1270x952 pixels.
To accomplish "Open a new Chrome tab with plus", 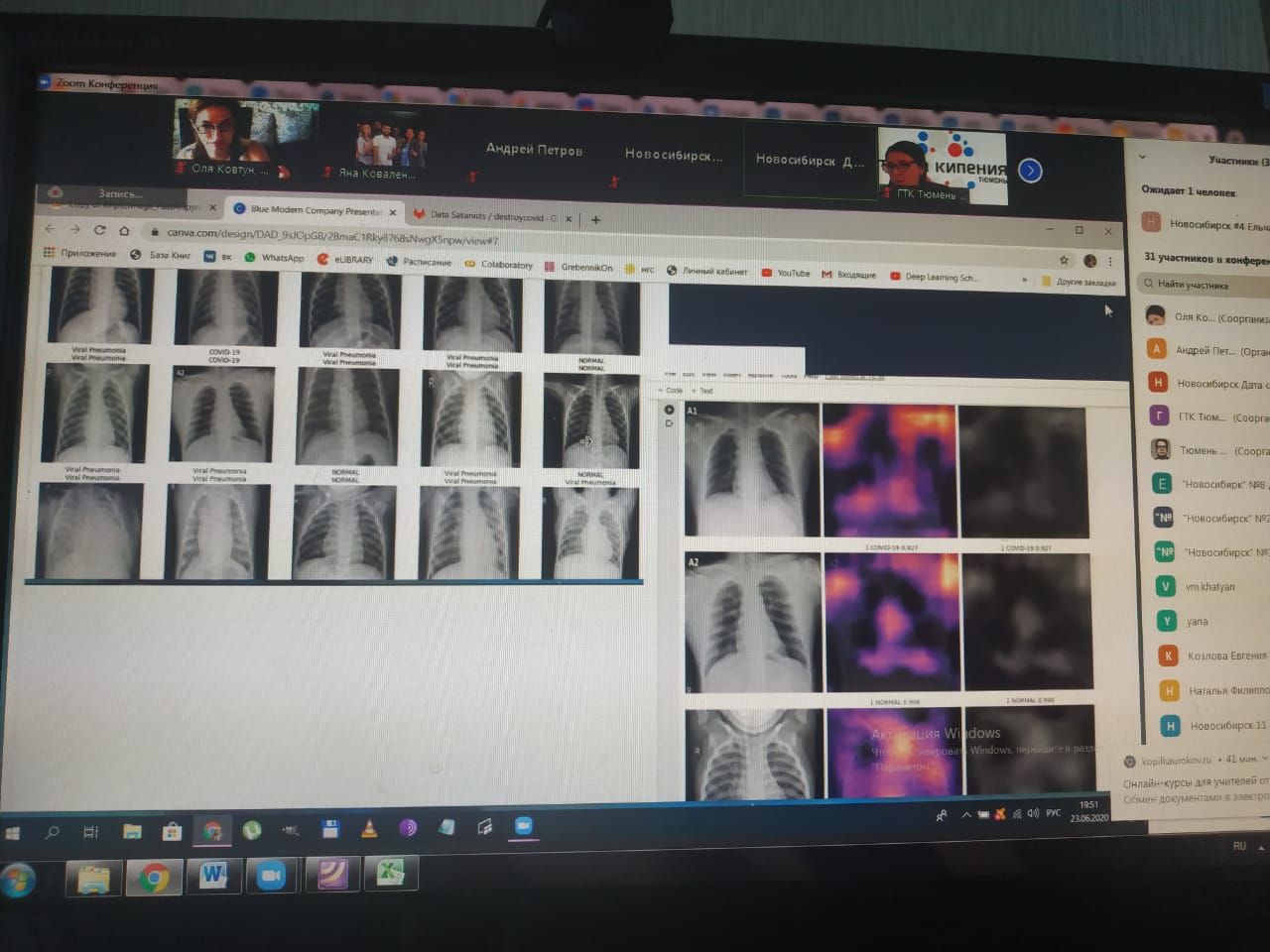I will [x=595, y=219].
